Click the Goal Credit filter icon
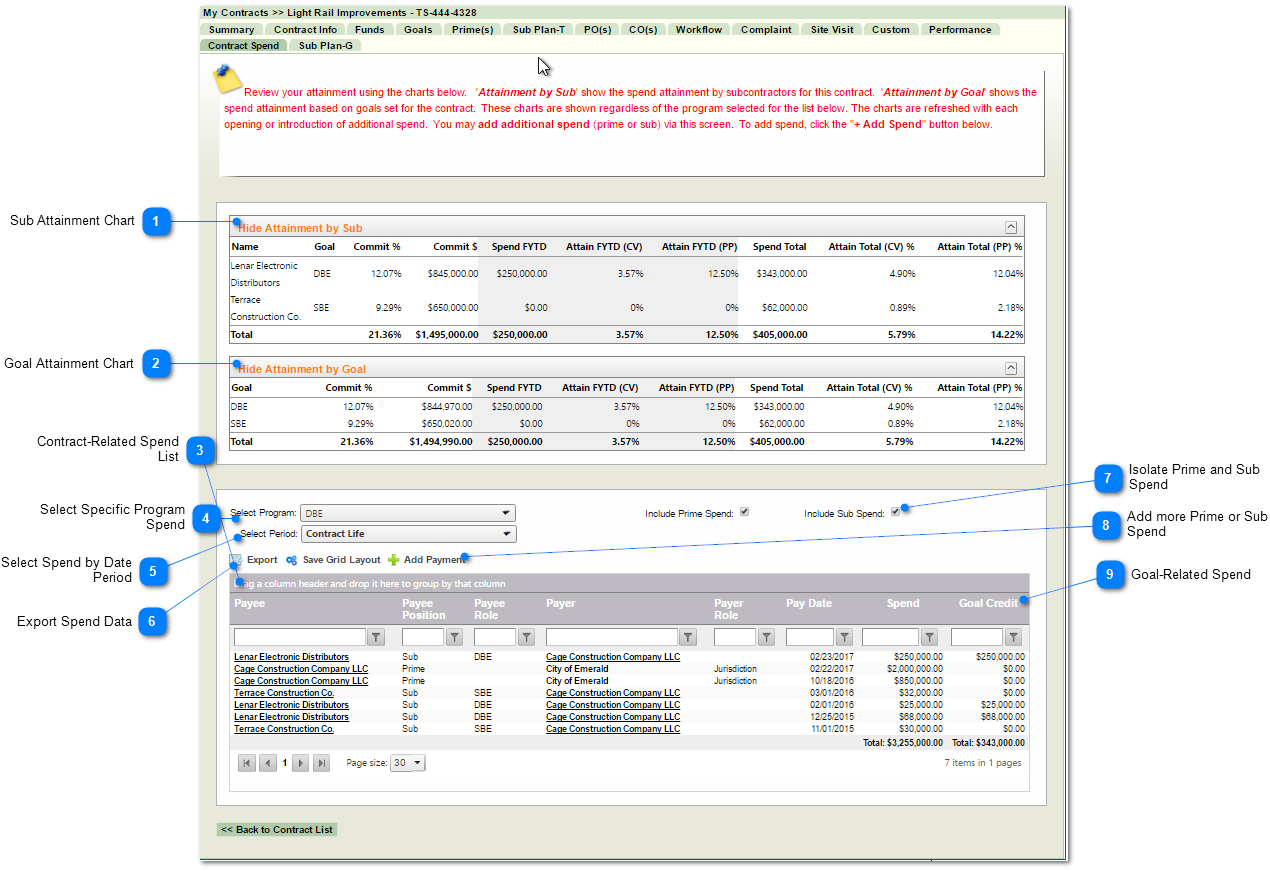The image size is (1270, 871). pyautogui.click(x=1013, y=637)
